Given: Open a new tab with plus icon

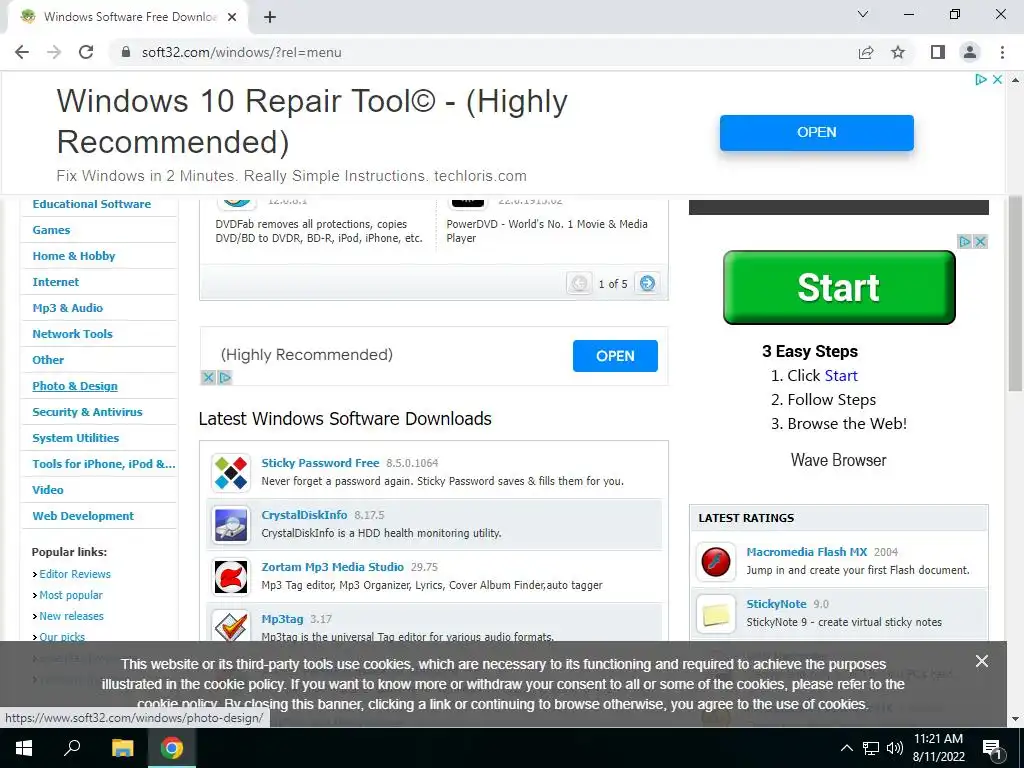Looking at the screenshot, I should (270, 17).
